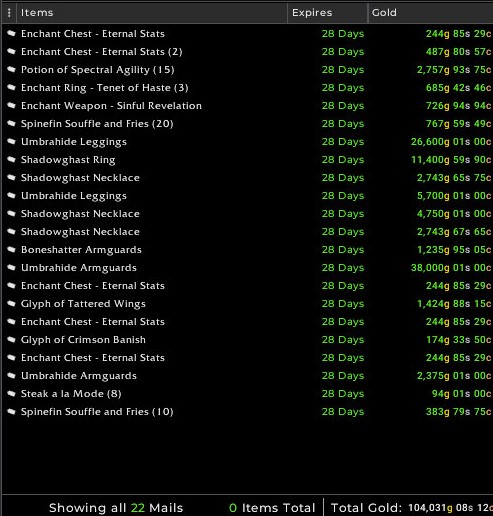493x516 pixels.
Task: Click mail icon beside 5,700g Umbrahide Leggings
Action: 11,195
